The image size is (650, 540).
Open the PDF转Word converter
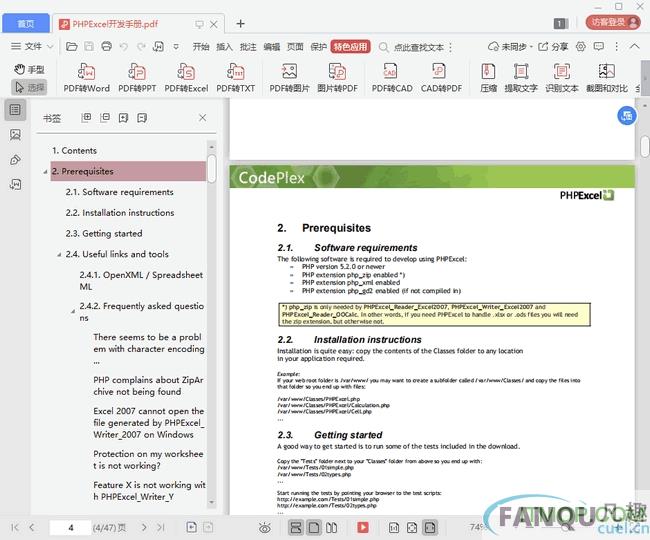coord(87,77)
